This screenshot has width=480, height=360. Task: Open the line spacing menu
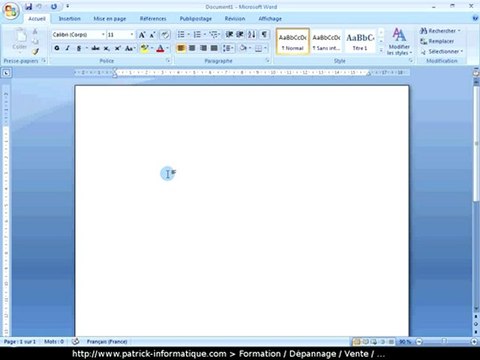click(x=228, y=48)
